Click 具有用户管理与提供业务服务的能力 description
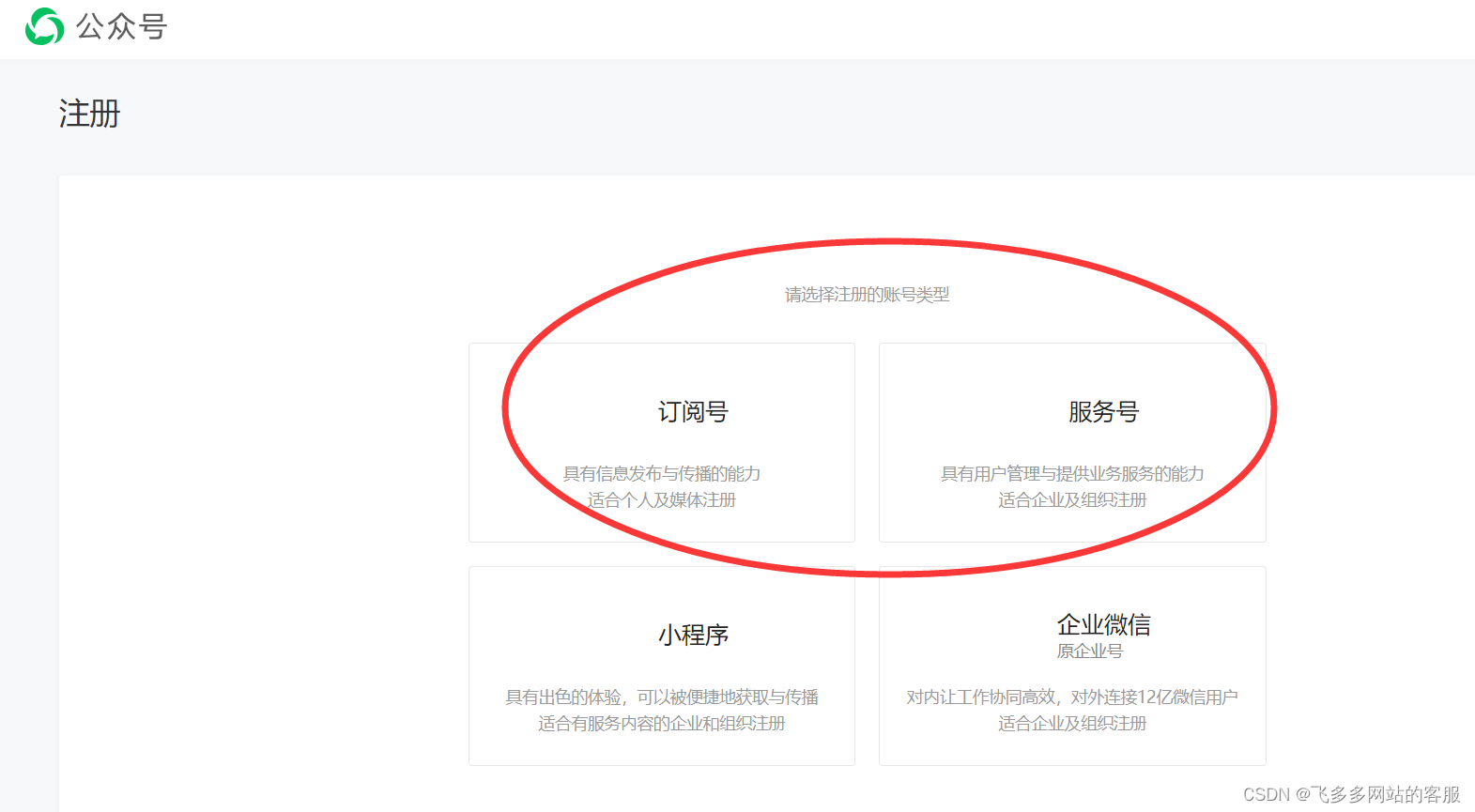The width and height of the screenshot is (1475, 812). [x=1072, y=474]
